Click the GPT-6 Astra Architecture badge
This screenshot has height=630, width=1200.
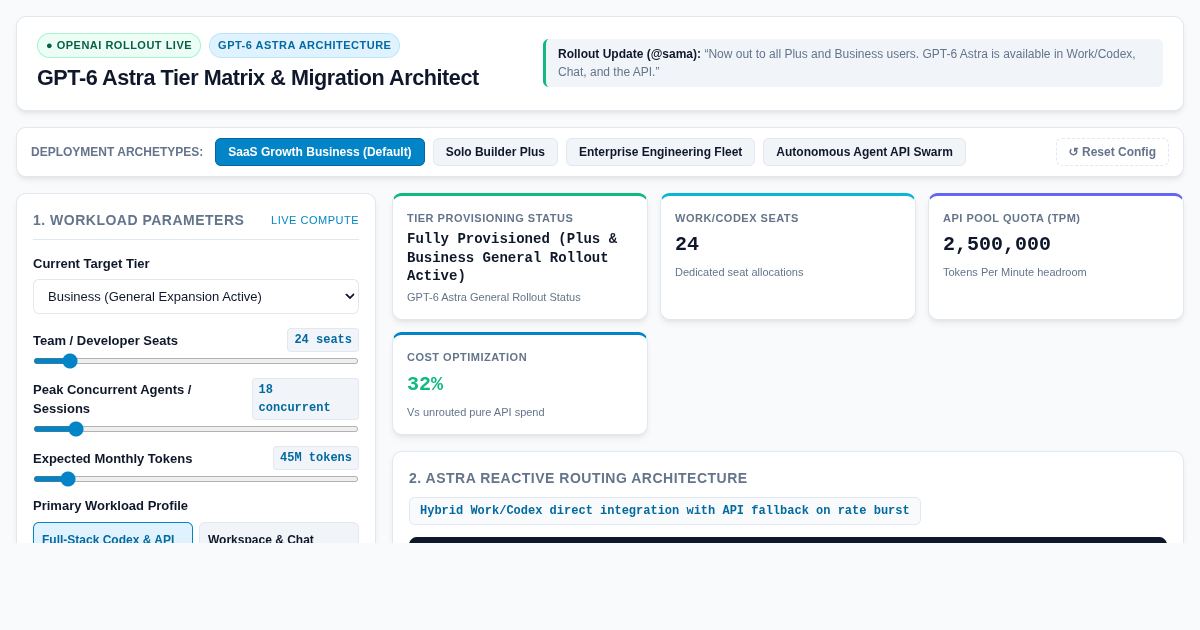(304, 45)
